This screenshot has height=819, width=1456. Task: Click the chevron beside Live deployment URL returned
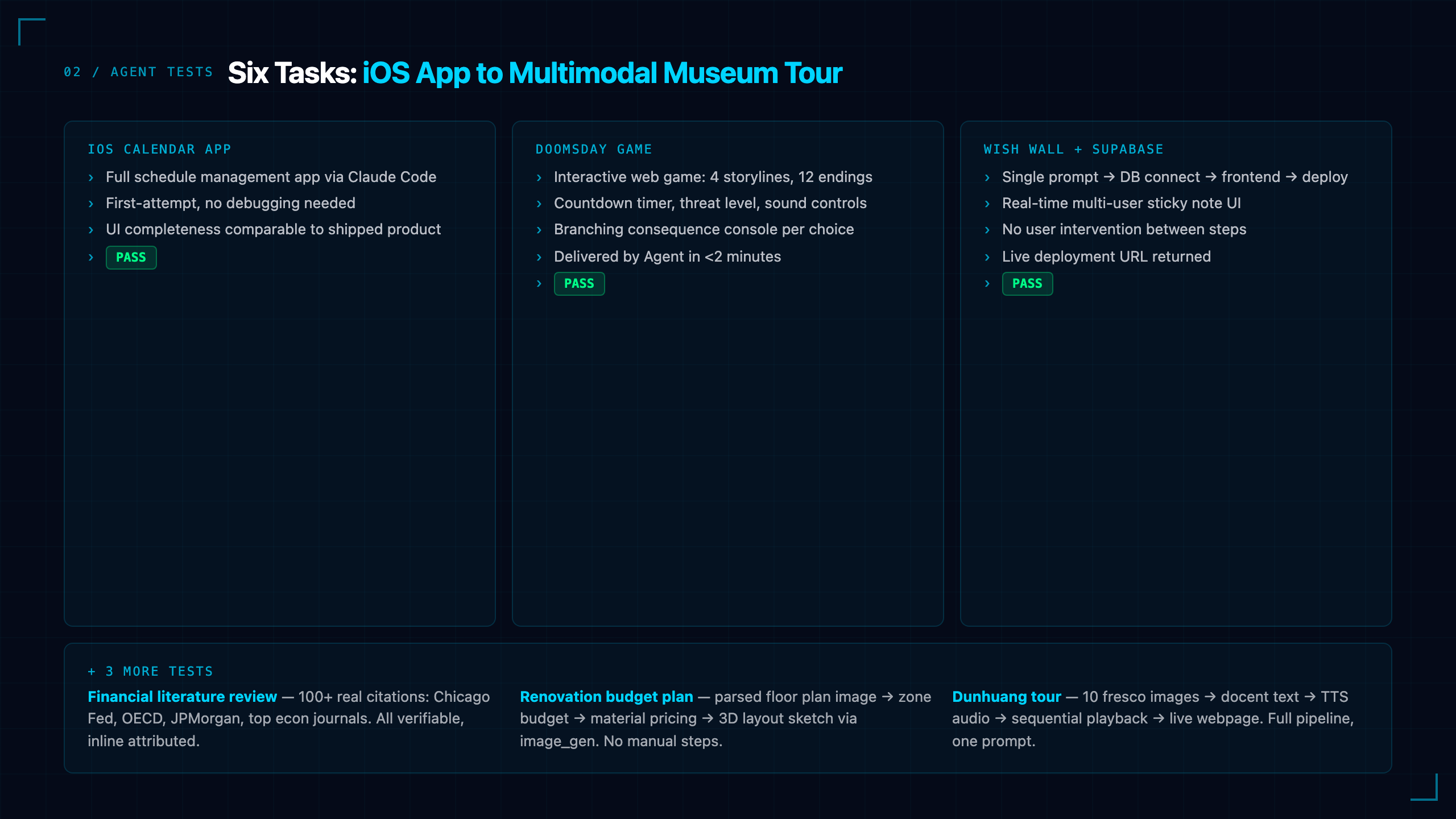(987, 257)
